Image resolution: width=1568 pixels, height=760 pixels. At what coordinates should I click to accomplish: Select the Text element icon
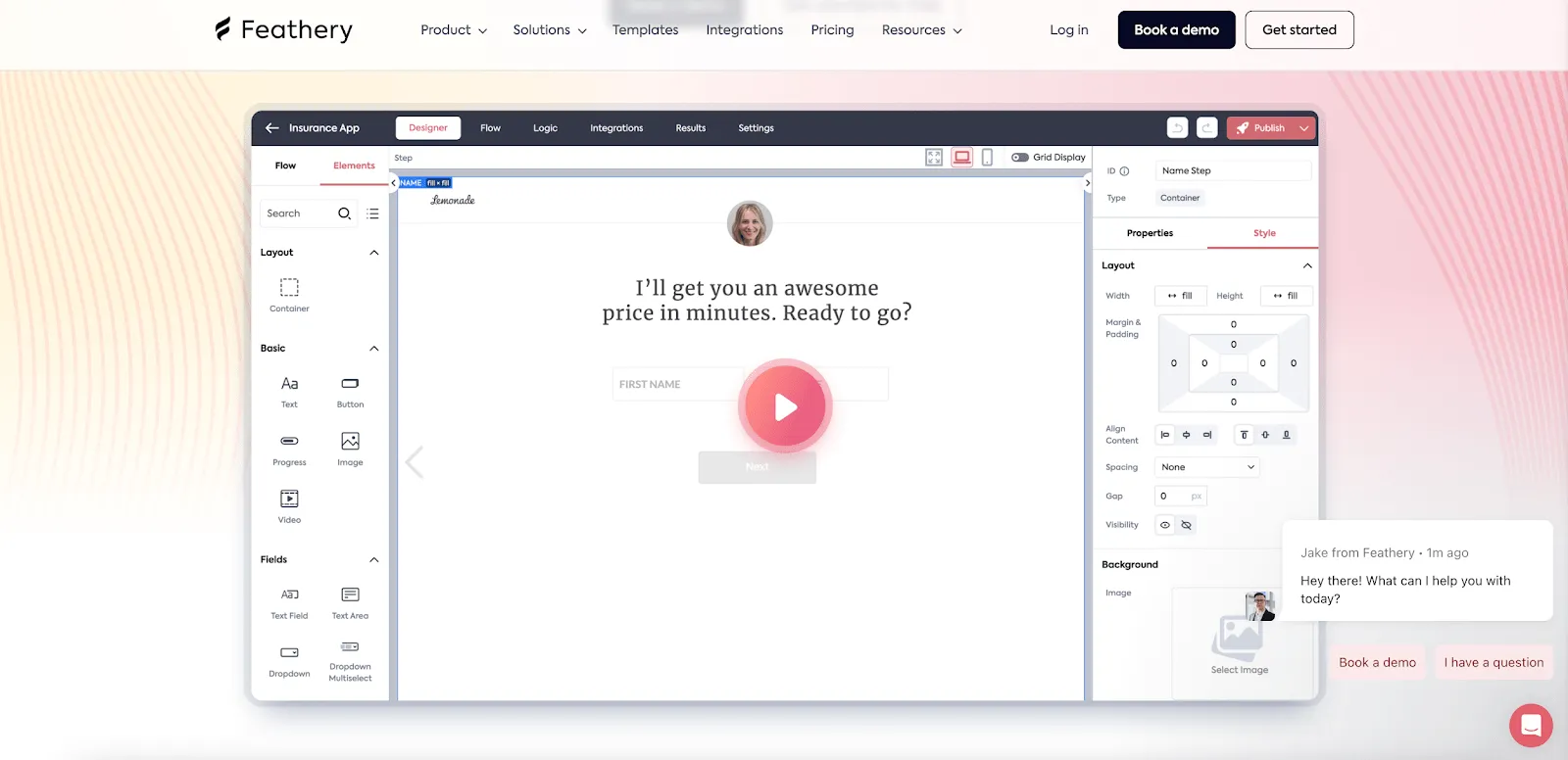289,383
